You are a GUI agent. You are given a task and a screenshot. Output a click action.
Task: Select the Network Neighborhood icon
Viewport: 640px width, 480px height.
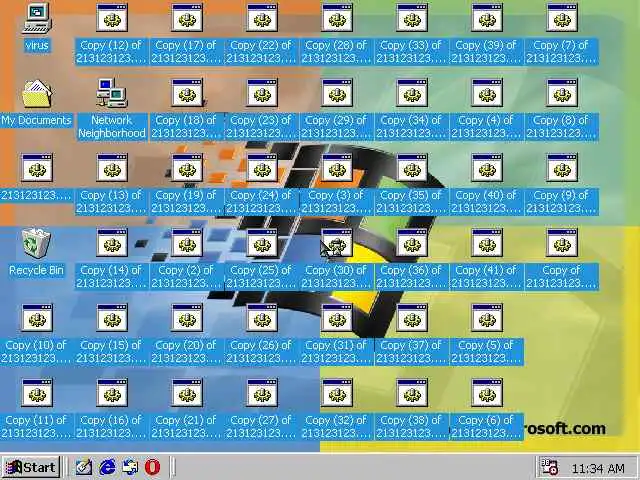pos(112,93)
